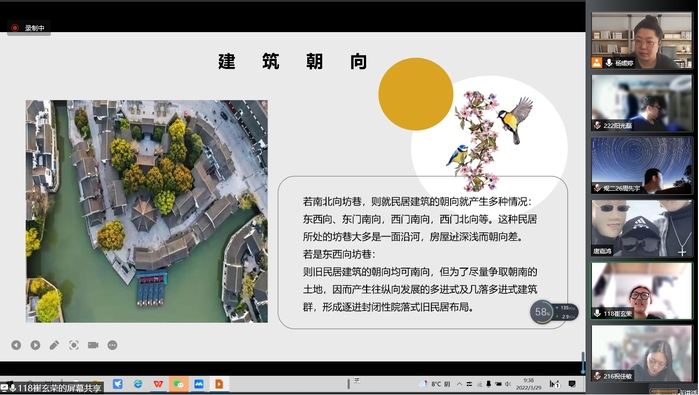Click the speaker volume tray icon

coord(508,384)
